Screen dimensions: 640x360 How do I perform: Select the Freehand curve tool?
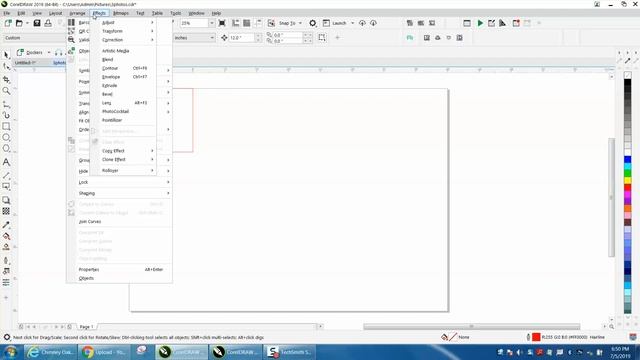[6, 104]
